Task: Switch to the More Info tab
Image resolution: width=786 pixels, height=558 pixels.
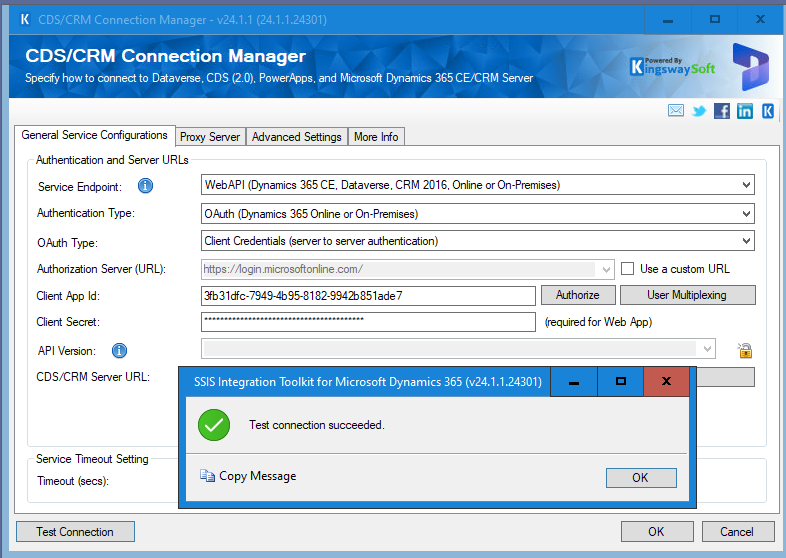Action: [x=376, y=137]
